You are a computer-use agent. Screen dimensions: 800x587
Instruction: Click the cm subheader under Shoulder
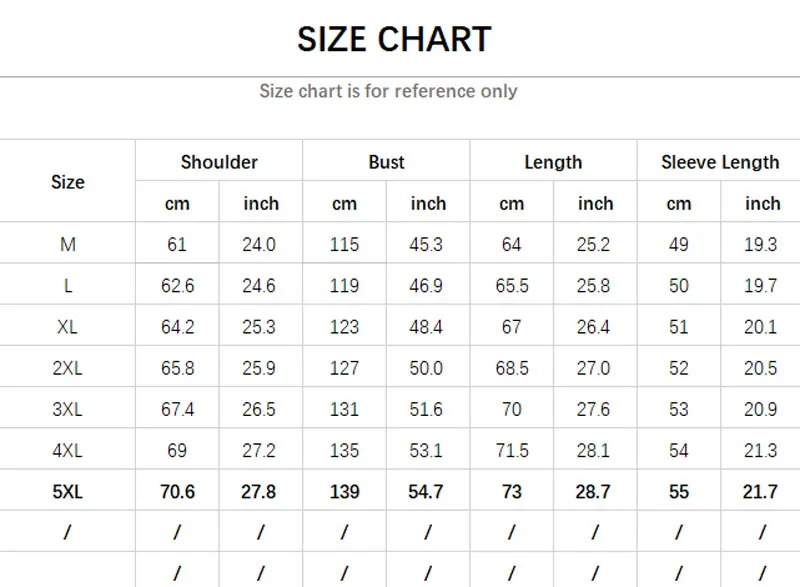tap(177, 203)
